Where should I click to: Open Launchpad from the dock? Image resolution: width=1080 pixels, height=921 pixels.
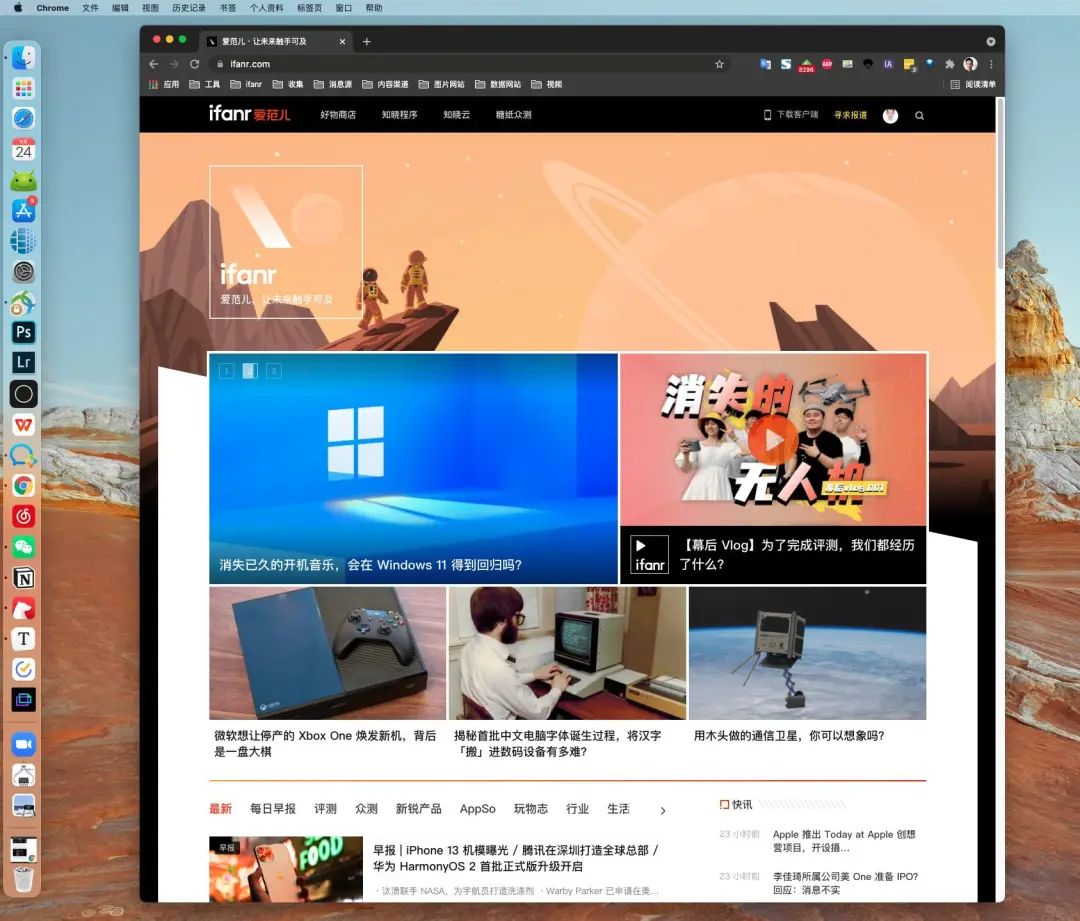click(x=23, y=88)
